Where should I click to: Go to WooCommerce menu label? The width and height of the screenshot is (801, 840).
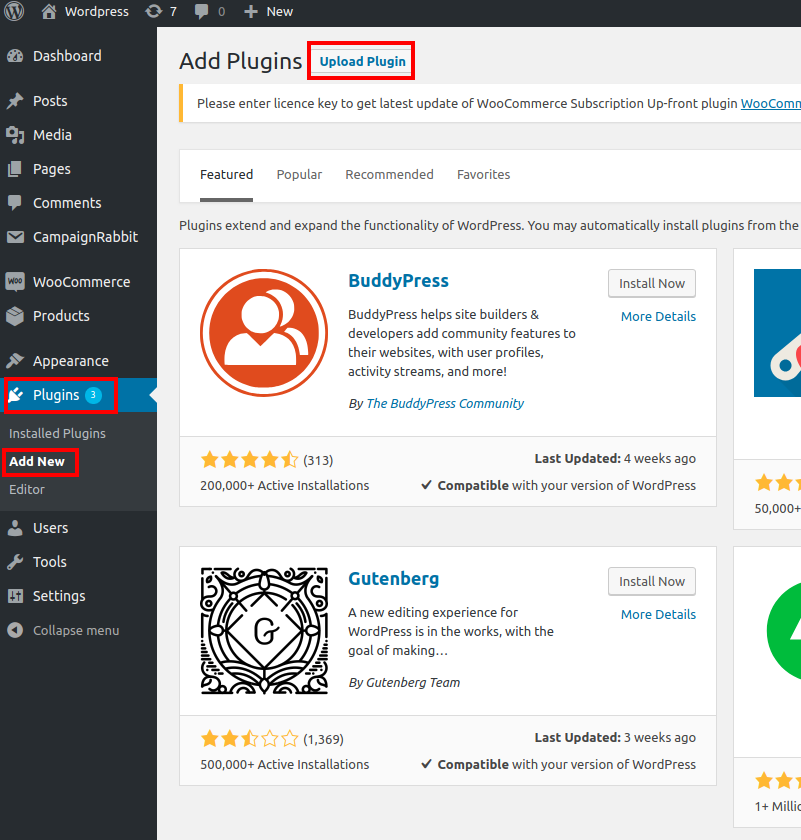[81, 282]
